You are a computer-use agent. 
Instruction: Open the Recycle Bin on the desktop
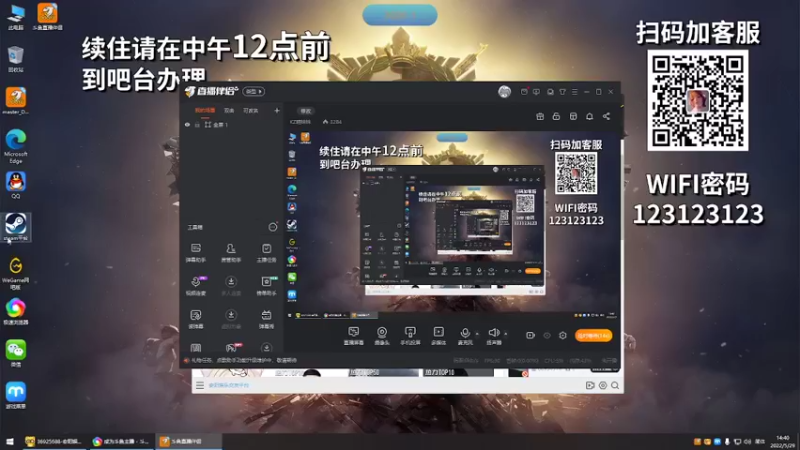(x=16, y=58)
